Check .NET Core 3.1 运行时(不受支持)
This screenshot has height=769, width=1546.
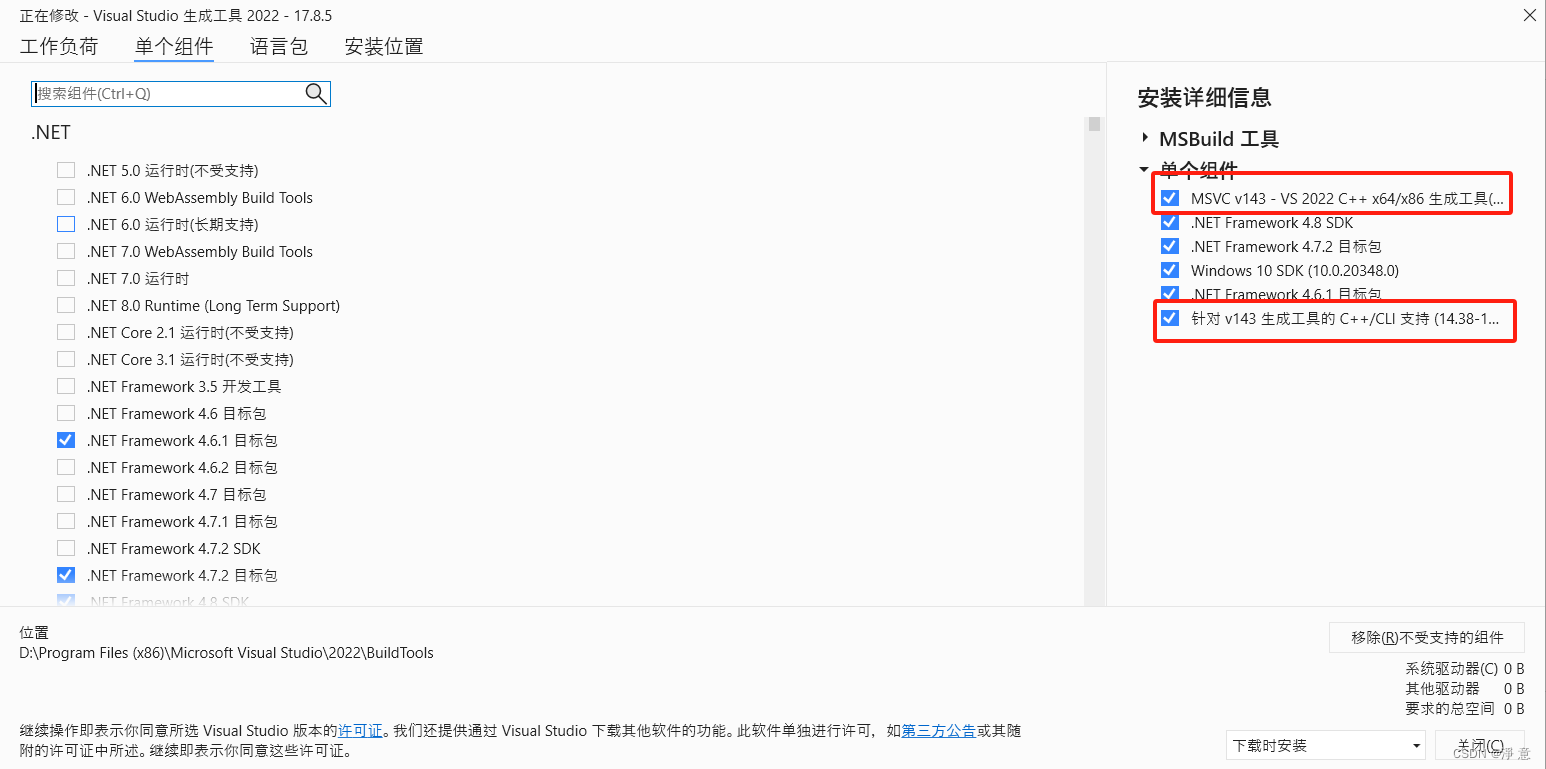66,359
